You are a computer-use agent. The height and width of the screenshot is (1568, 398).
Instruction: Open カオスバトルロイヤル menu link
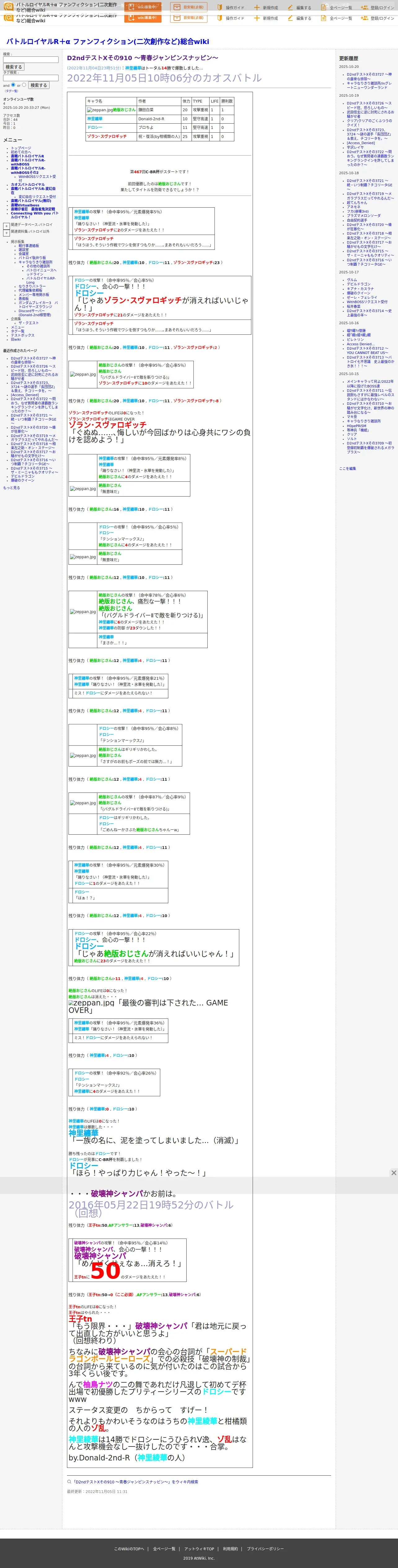(27, 184)
